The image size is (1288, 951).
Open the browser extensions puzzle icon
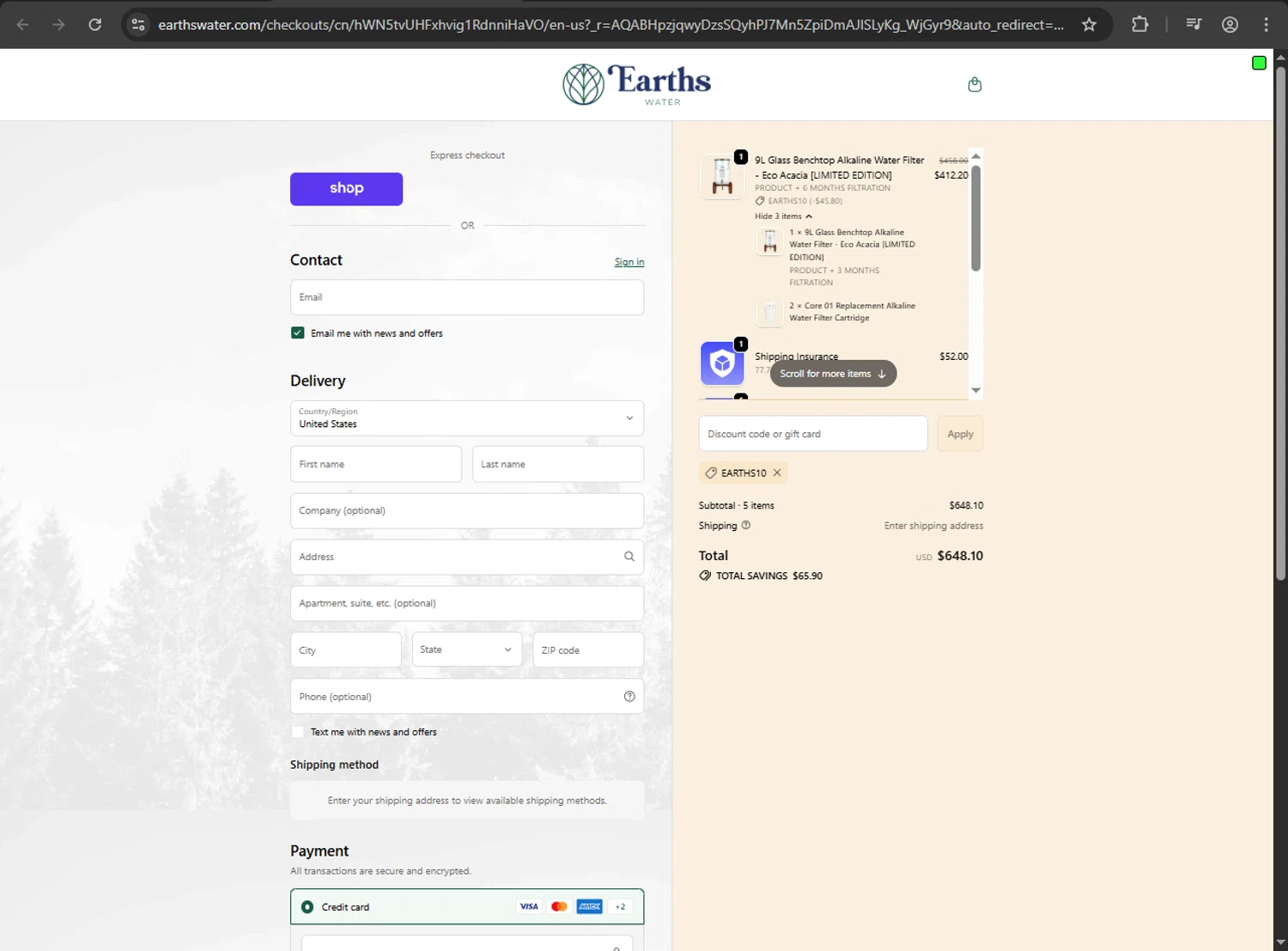pos(1139,25)
